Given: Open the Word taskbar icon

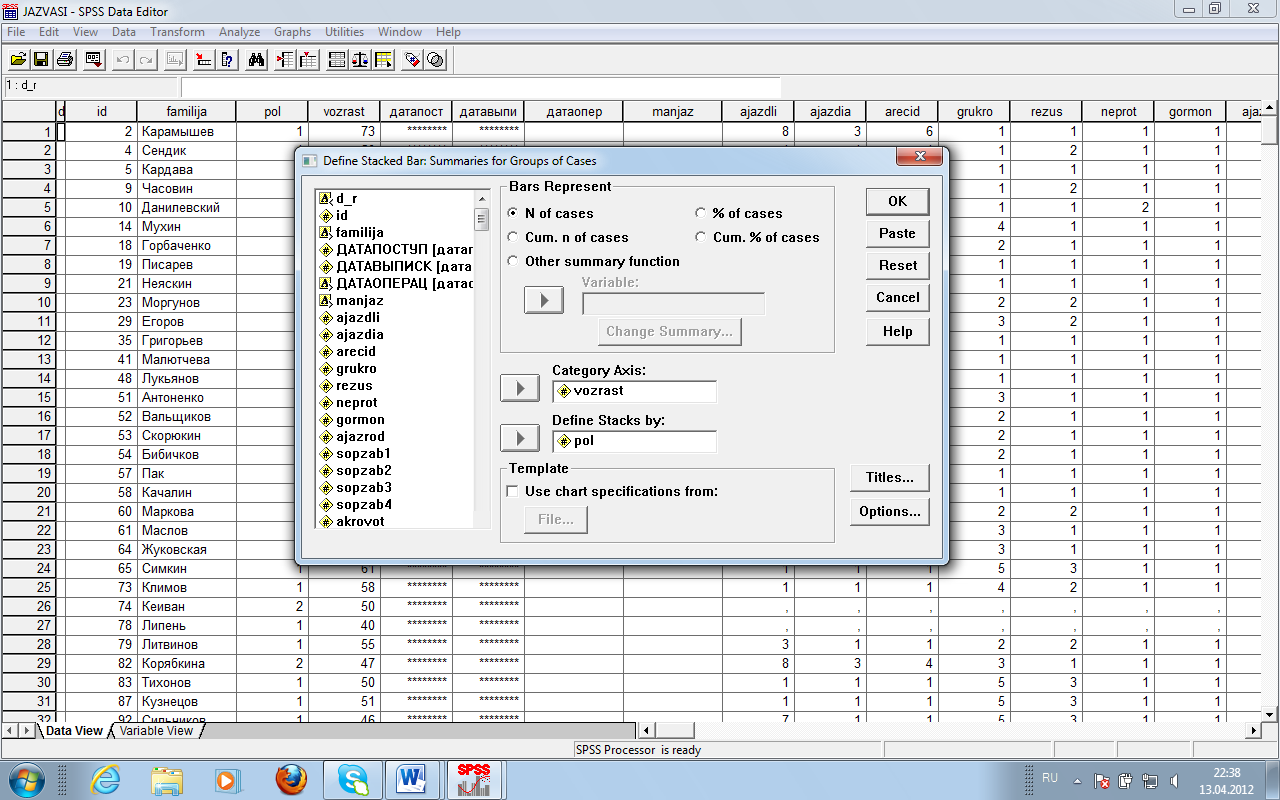Looking at the screenshot, I should coord(412,779).
